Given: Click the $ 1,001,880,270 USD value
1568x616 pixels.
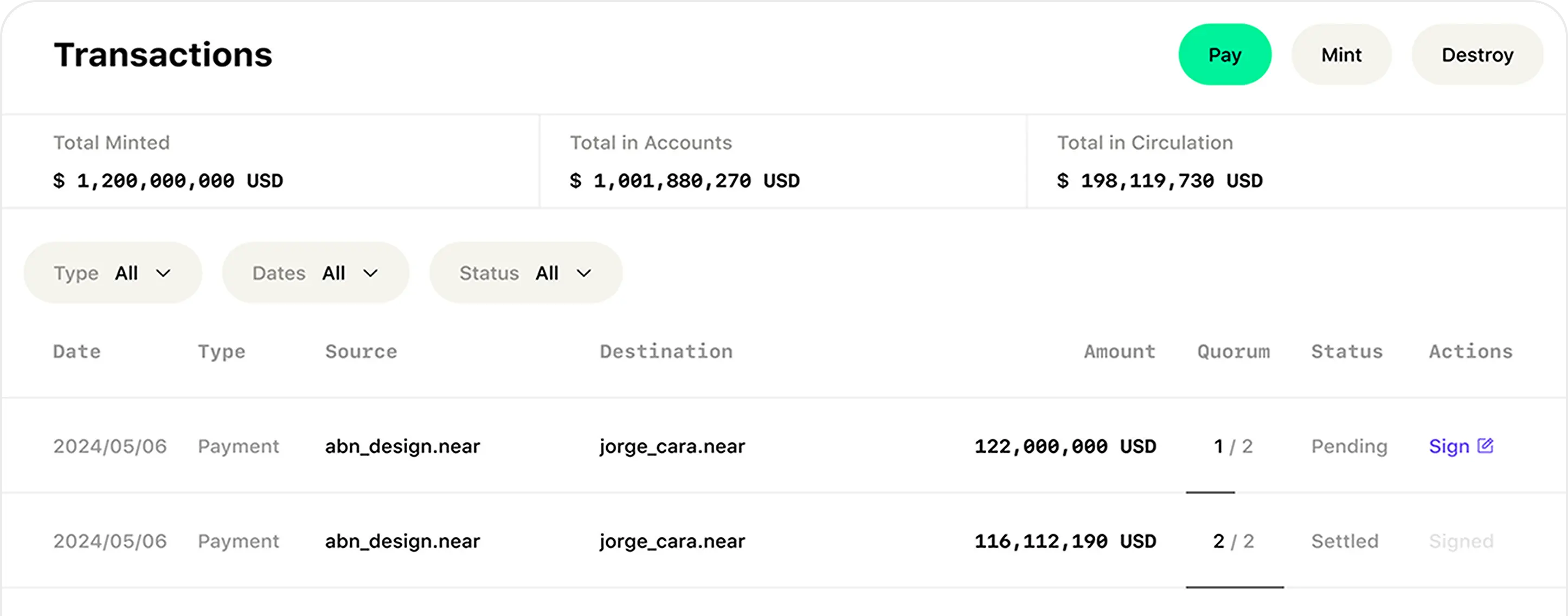Looking at the screenshot, I should pyautogui.click(x=685, y=181).
